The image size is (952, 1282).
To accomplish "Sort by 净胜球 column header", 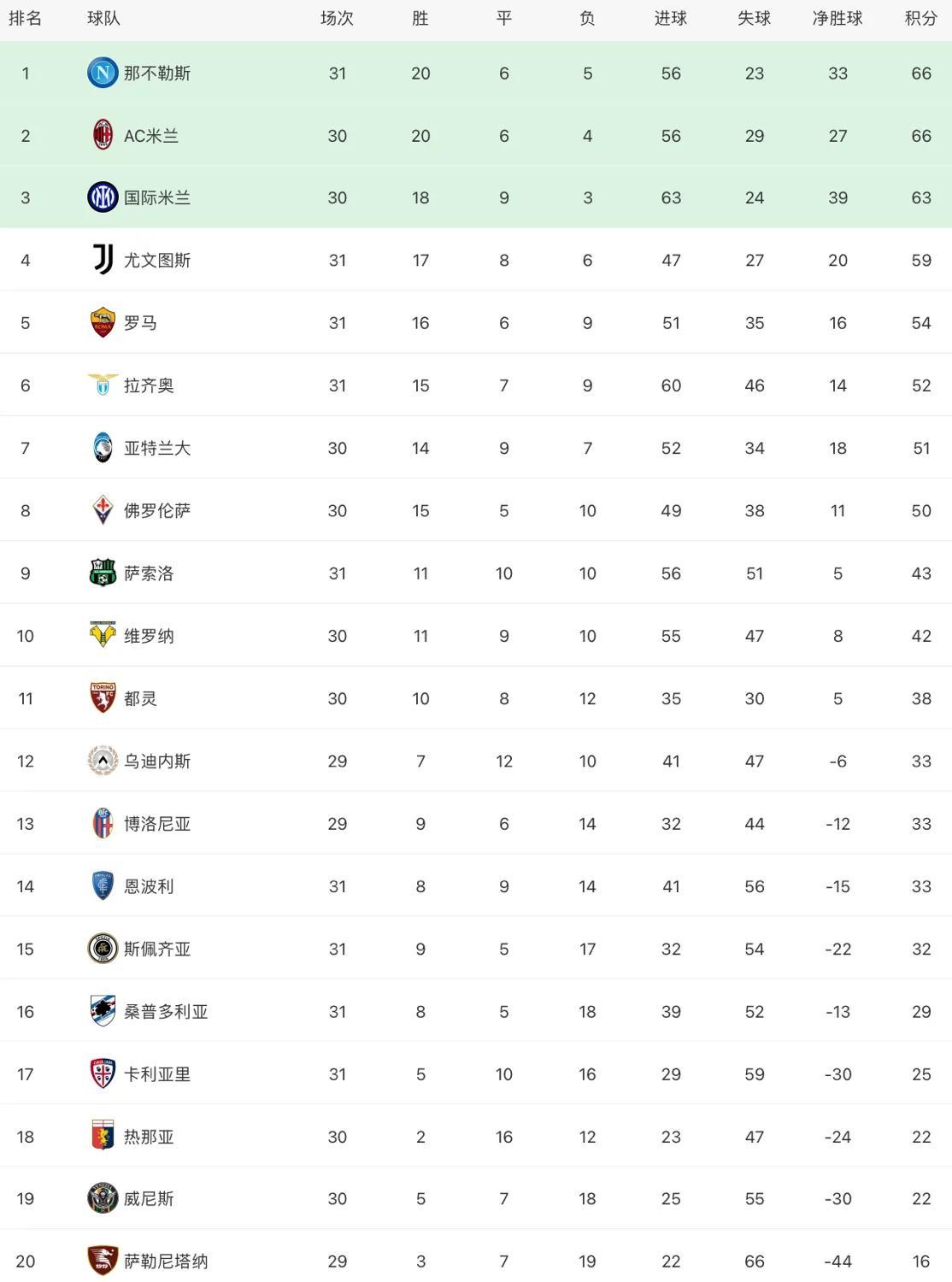I will pos(837,19).
